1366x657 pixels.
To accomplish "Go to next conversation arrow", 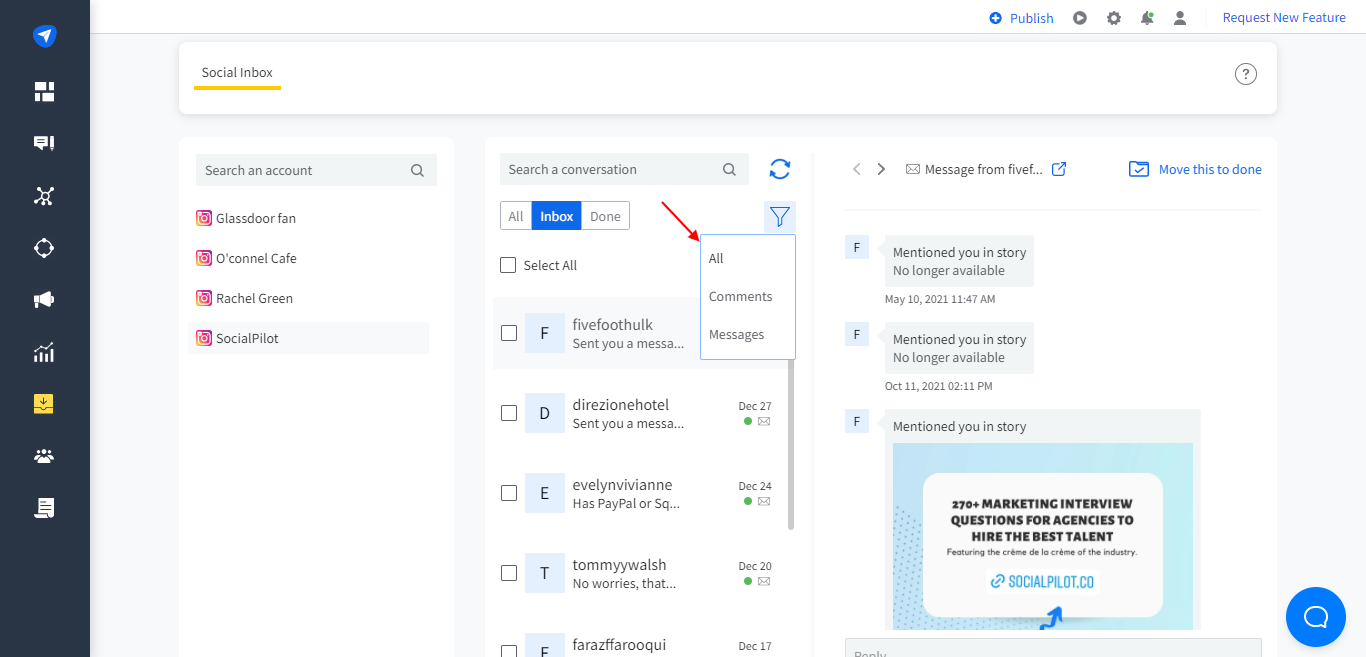I will (881, 169).
